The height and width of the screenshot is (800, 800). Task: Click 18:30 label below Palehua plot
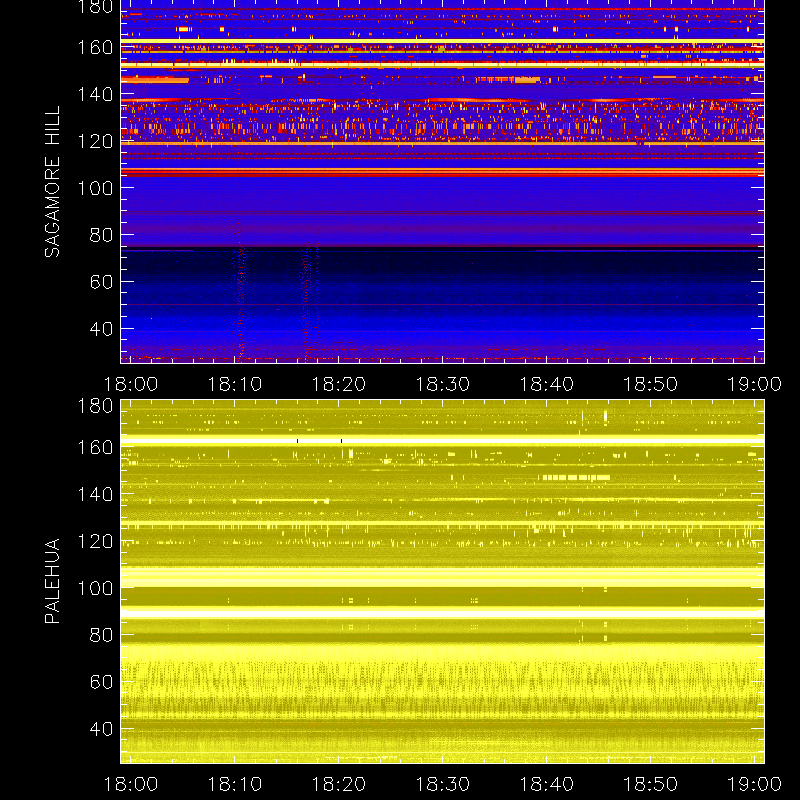pyautogui.click(x=442, y=784)
